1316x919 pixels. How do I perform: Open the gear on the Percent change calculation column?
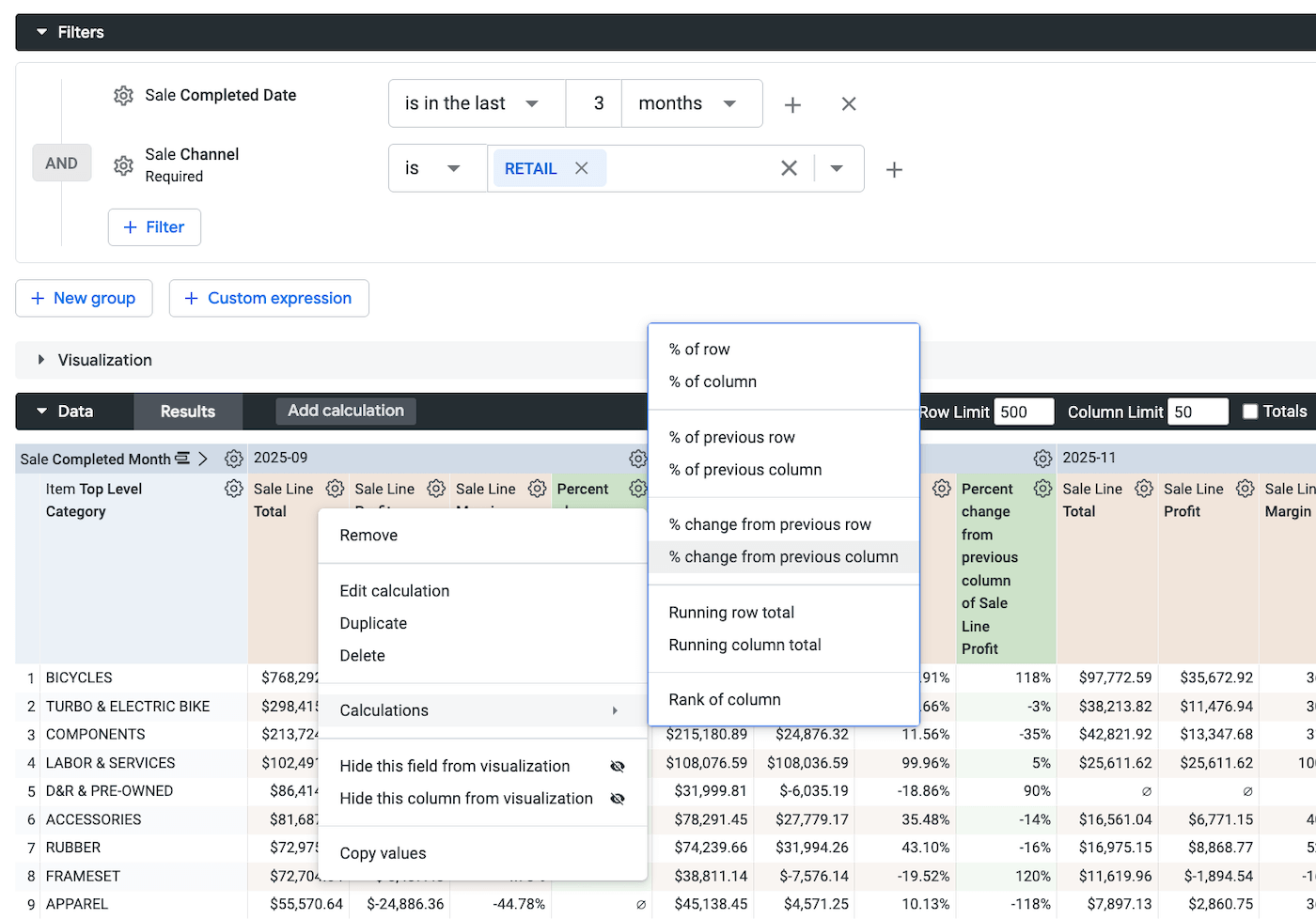click(x=1042, y=489)
